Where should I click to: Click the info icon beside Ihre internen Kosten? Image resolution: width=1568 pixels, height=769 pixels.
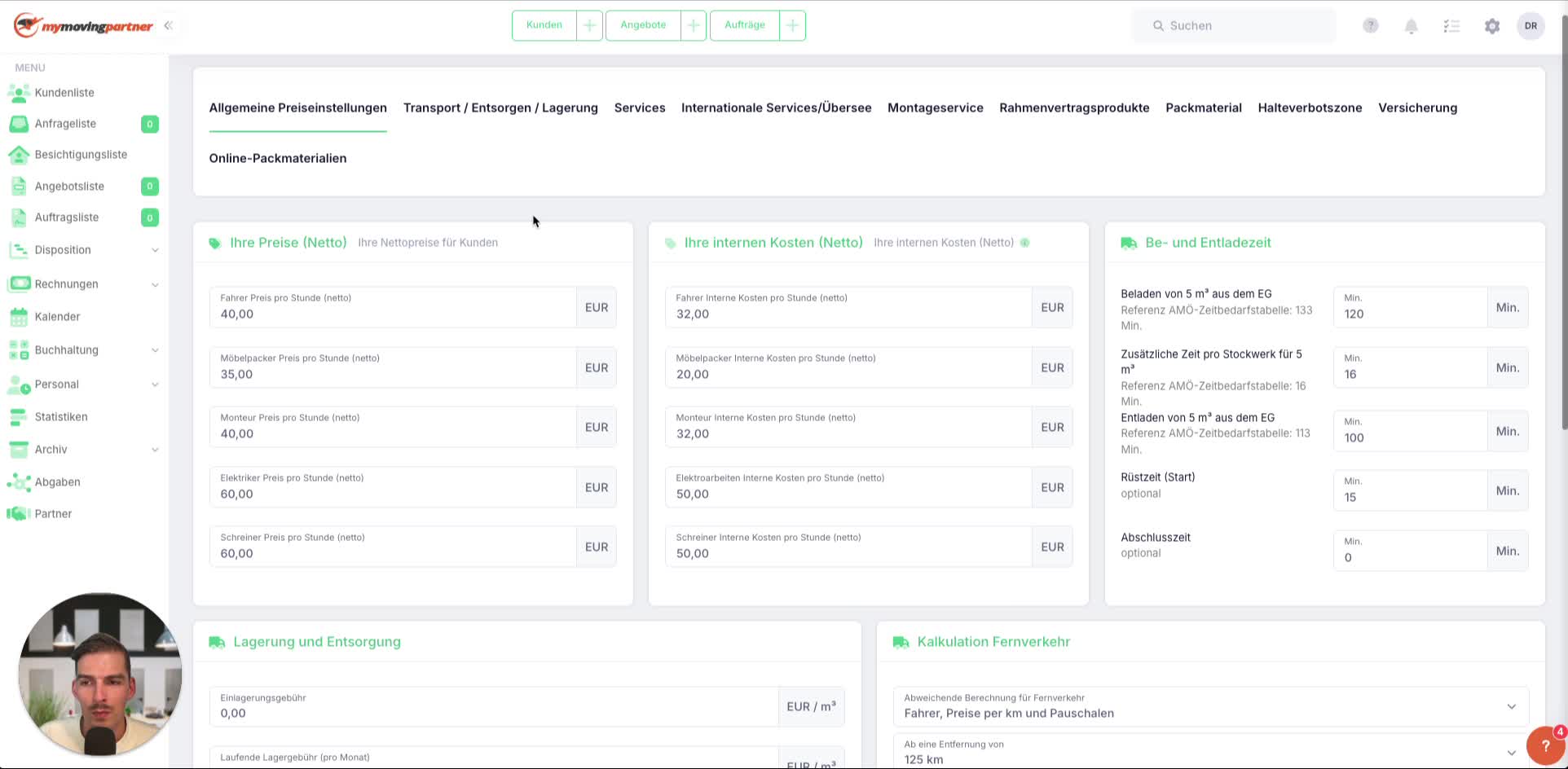pos(1025,243)
